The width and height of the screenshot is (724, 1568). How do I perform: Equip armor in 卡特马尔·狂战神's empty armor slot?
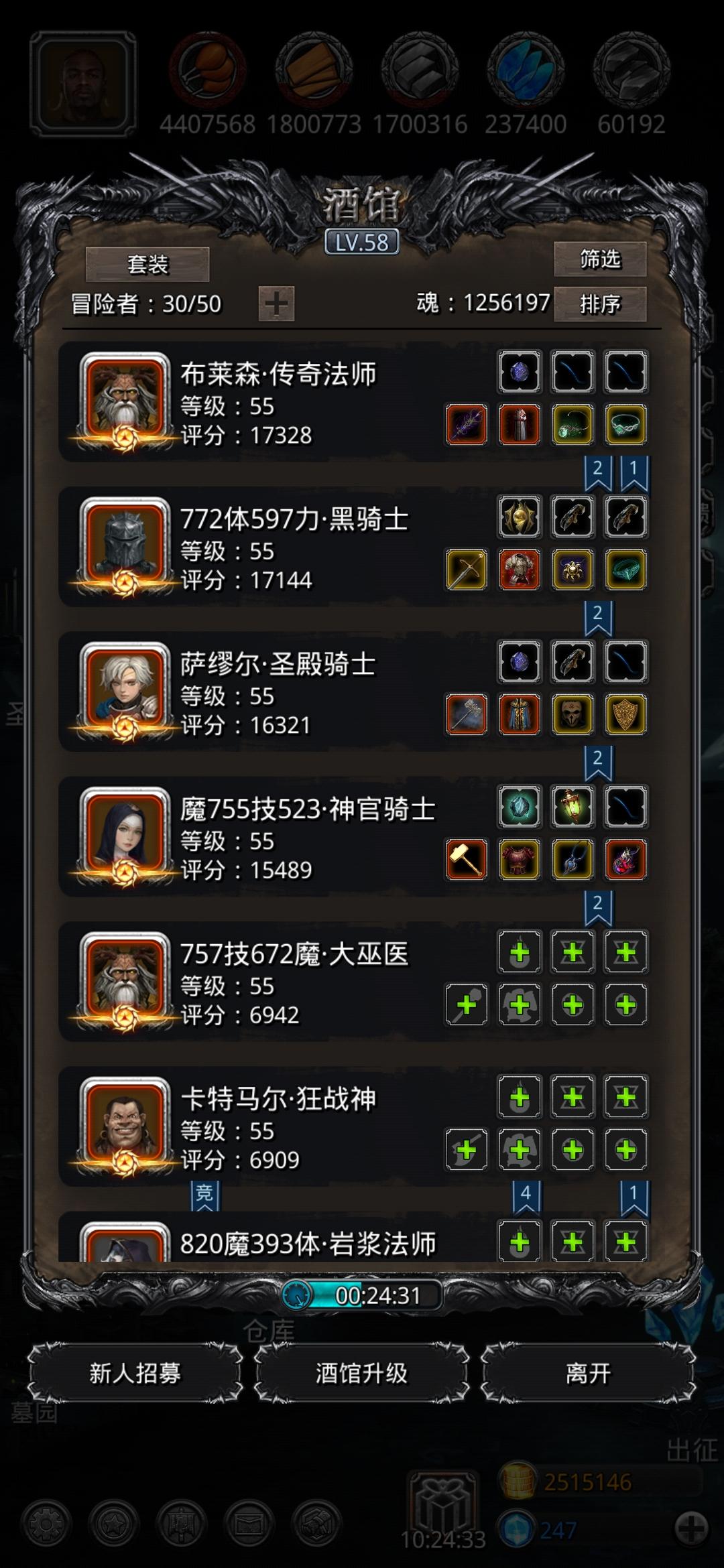pos(520,1150)
